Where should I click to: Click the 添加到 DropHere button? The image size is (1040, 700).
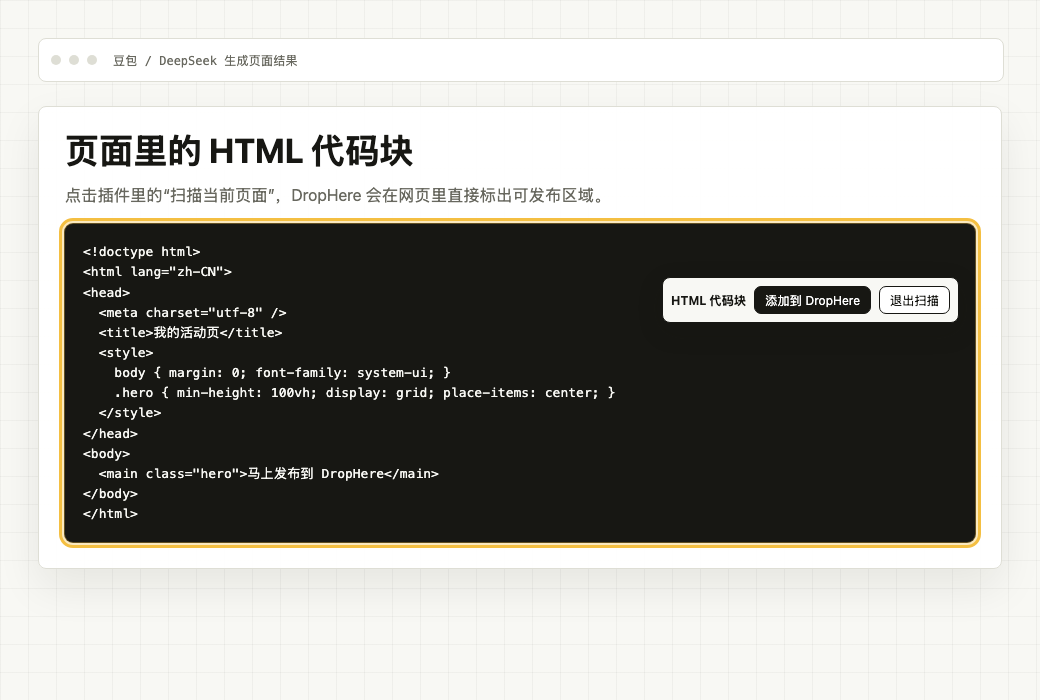(812, 301)
